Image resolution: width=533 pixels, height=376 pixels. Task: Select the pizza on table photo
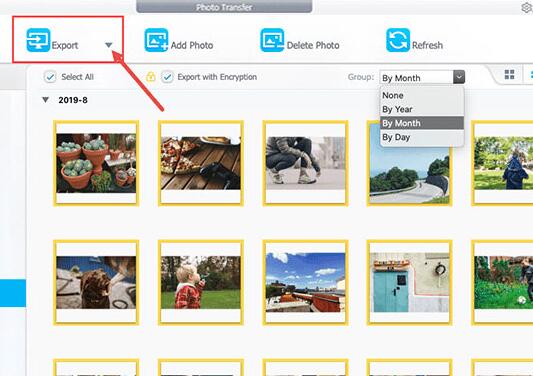(x=201, y=163)
